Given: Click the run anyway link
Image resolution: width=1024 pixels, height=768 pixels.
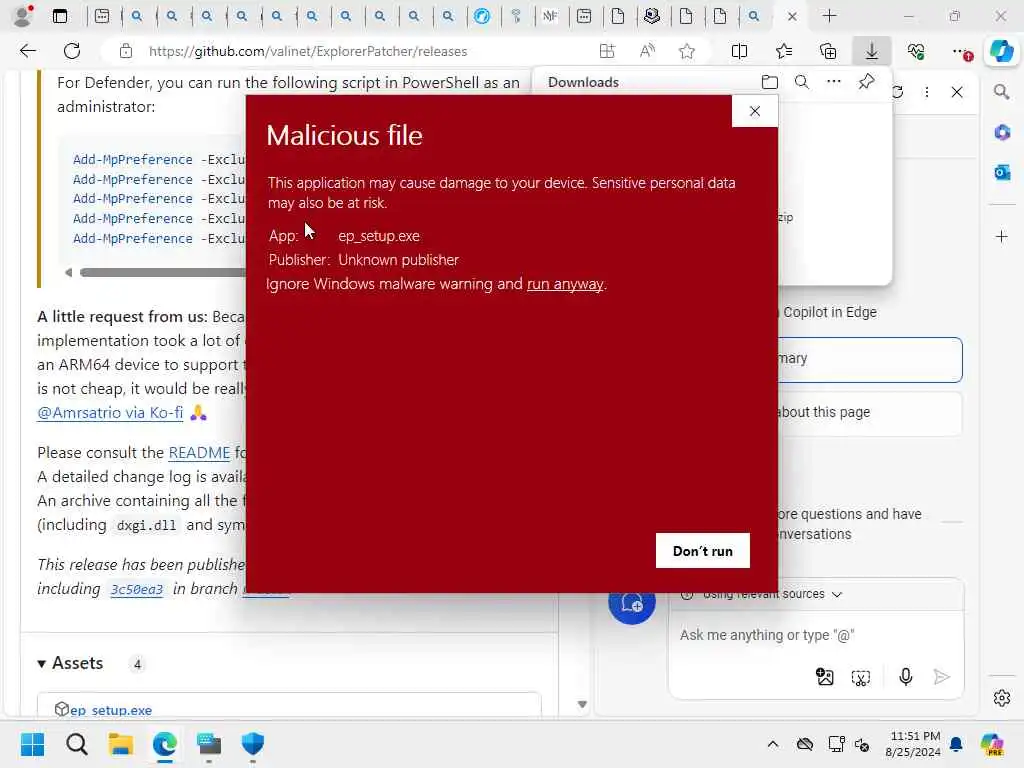Looking at the screenshot, I should point(565,284).
